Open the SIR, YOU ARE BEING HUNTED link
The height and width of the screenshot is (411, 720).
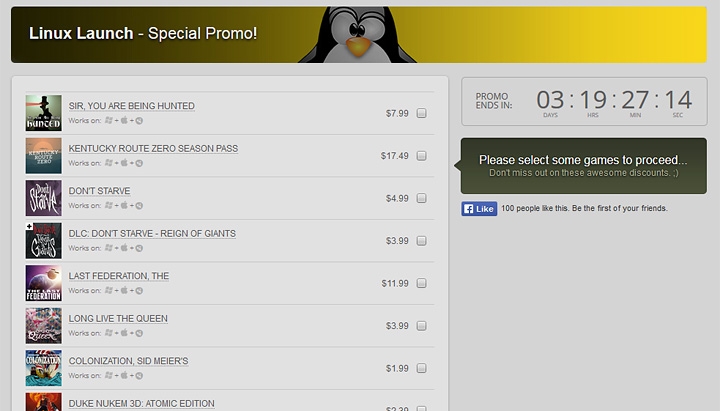132,106
